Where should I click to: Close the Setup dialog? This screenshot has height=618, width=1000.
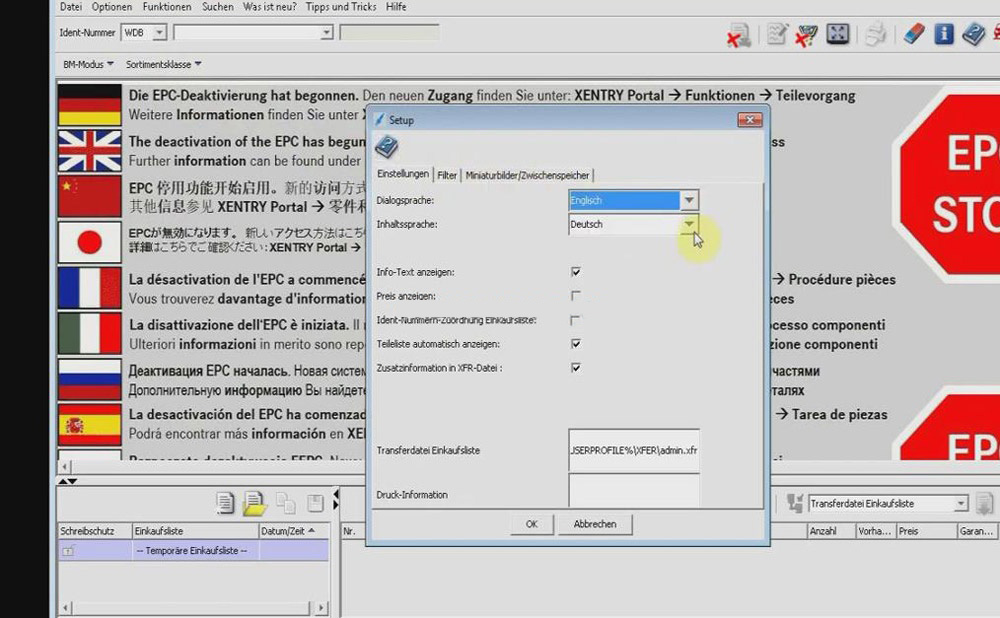point(750,120)
